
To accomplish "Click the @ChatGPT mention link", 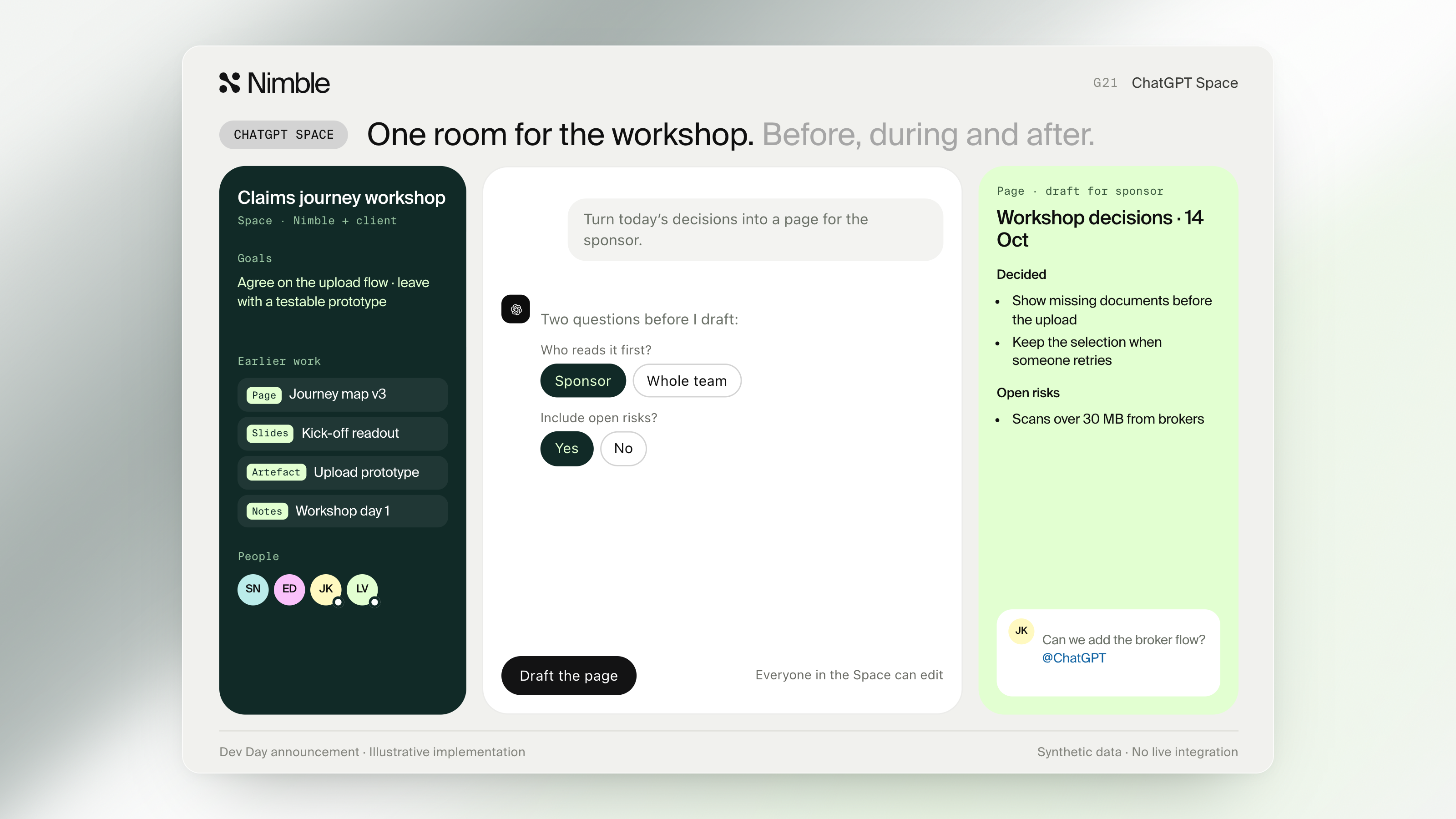I will coord(1074,658).
